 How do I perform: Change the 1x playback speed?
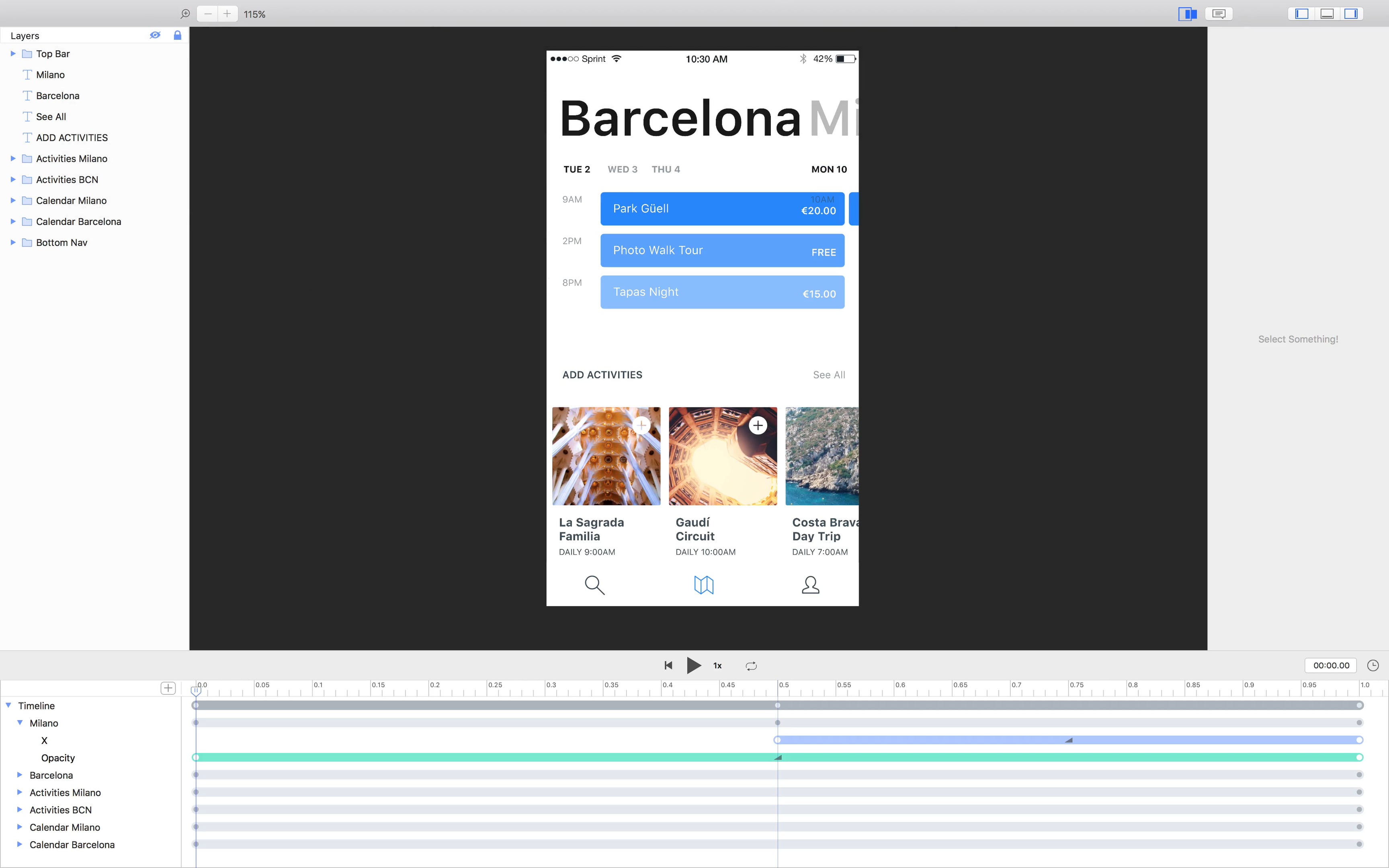(x=717, y=666)
